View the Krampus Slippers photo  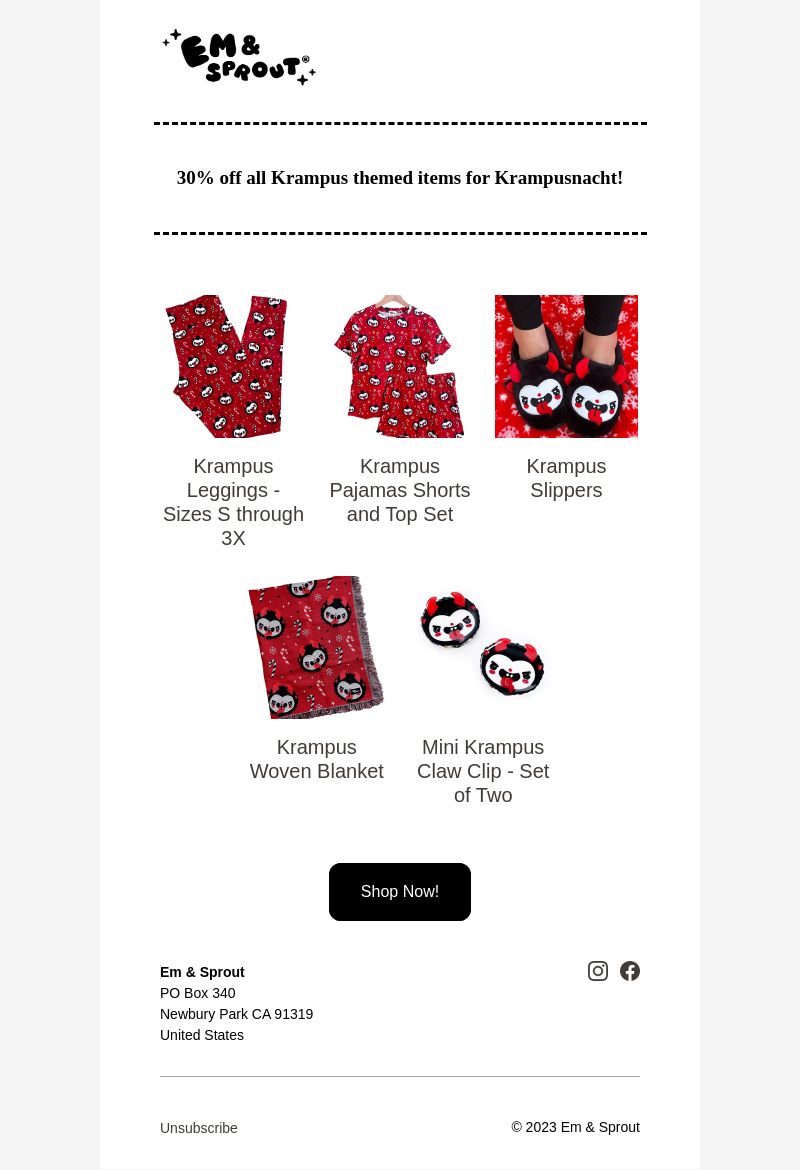[566, 366]
